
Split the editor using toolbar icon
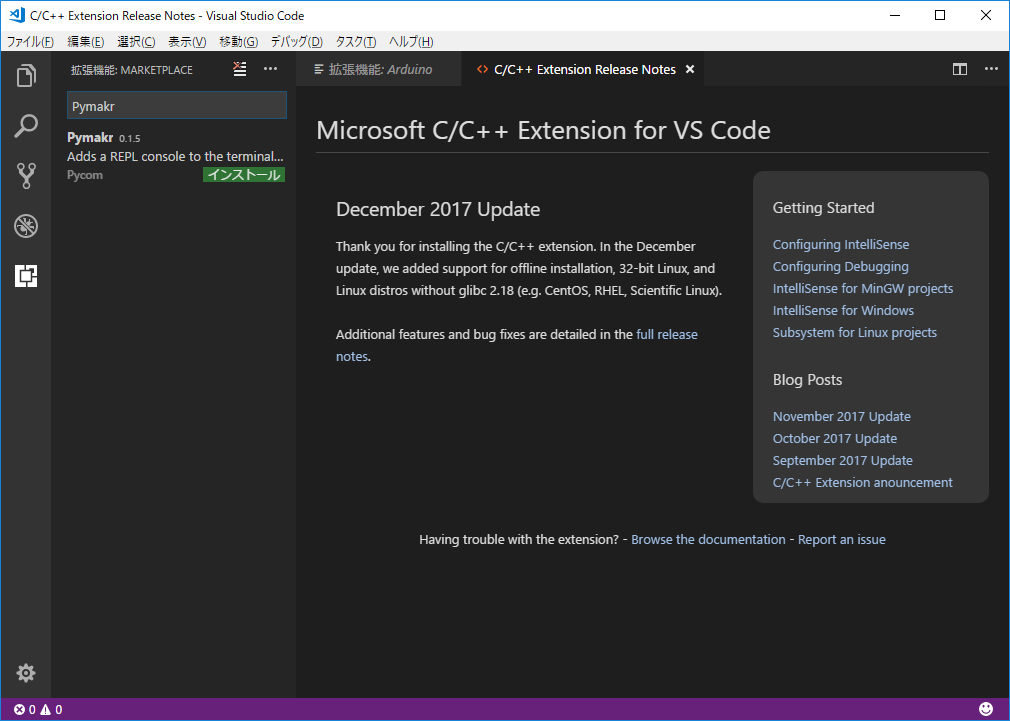pyautogui.click(x=960, y=69)
